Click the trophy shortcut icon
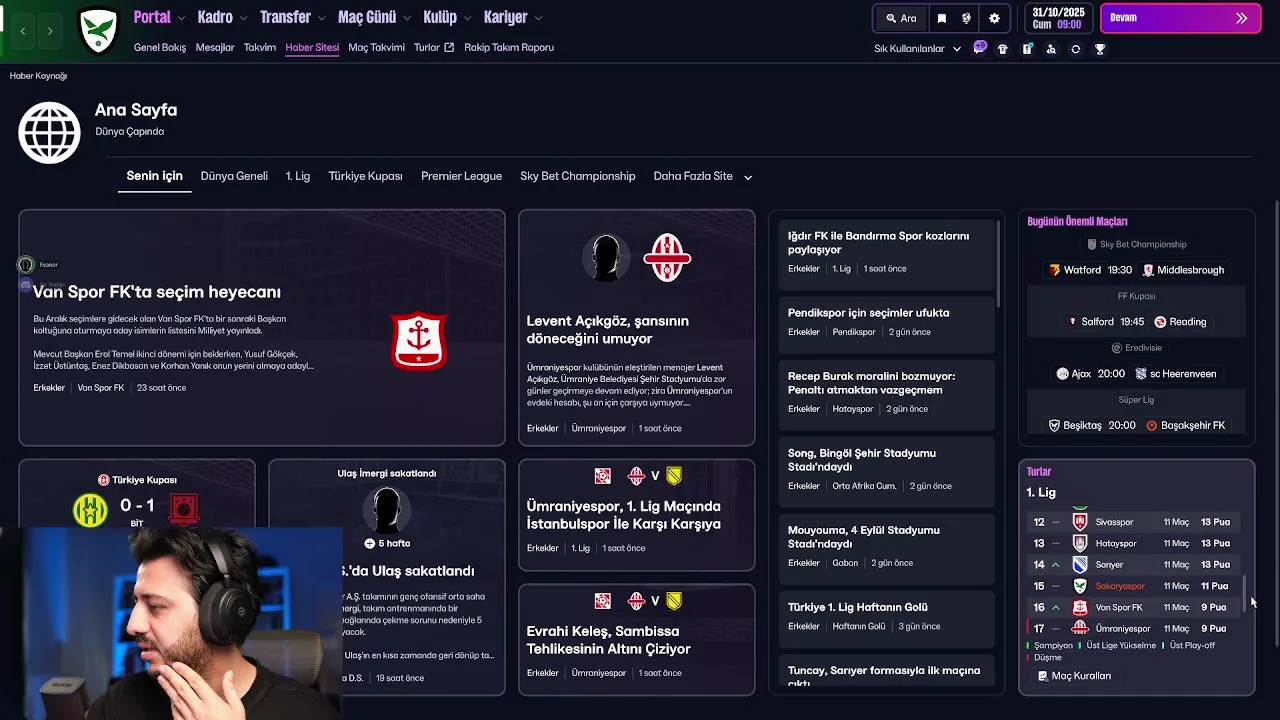Viewport: 1280px width, 720px height. point(1100,49)
